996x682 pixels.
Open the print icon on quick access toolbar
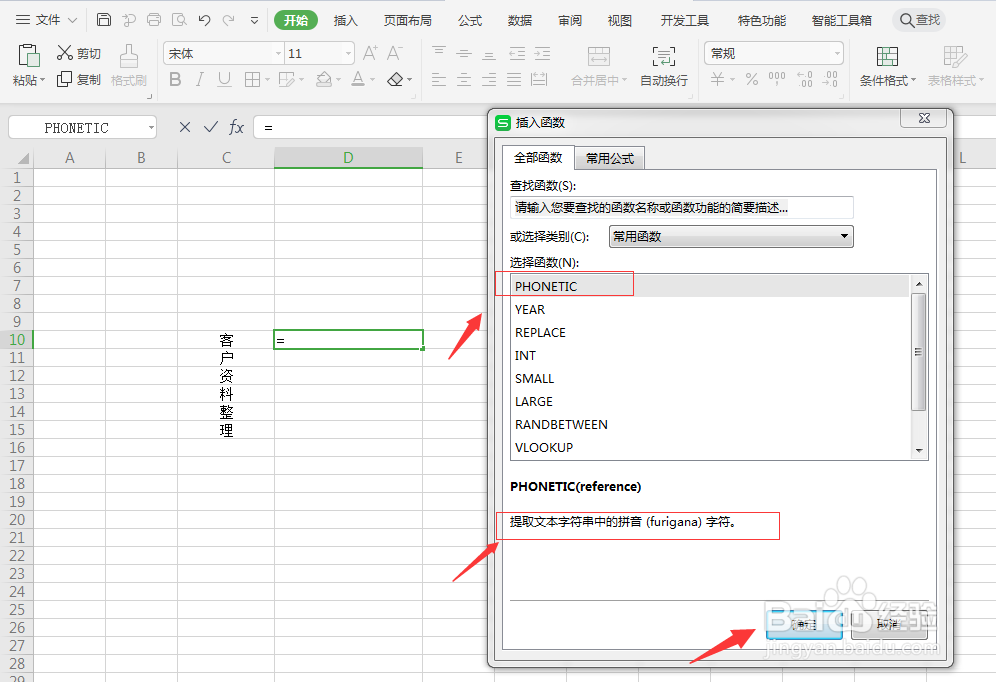(153, 18)
